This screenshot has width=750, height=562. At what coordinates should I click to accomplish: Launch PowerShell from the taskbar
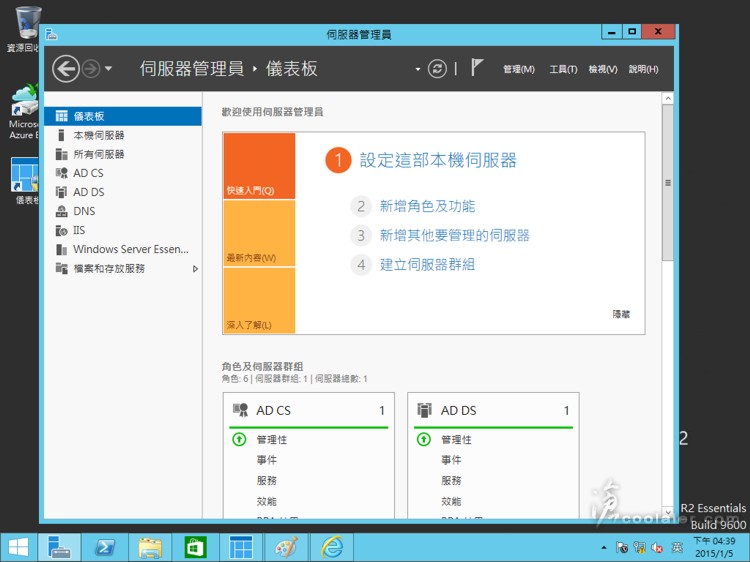coord(105,547)
